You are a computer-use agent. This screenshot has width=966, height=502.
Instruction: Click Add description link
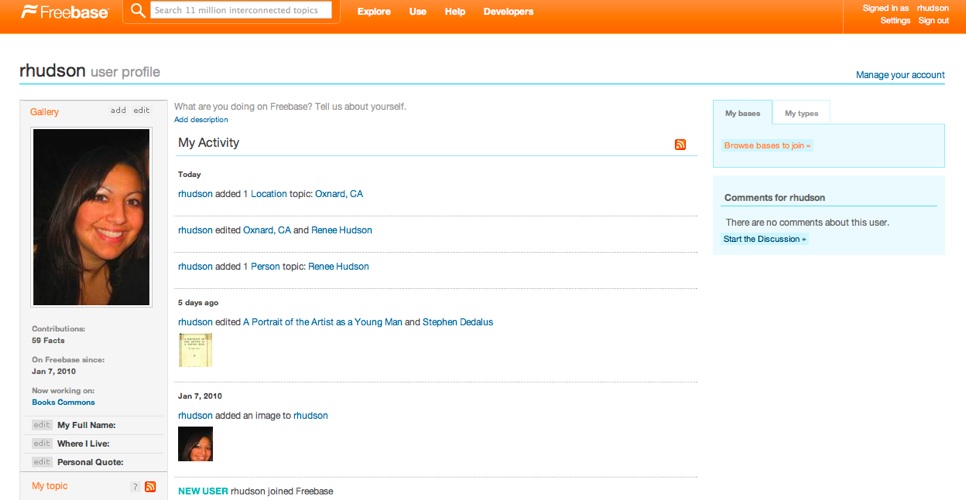[x=201, y=119]
